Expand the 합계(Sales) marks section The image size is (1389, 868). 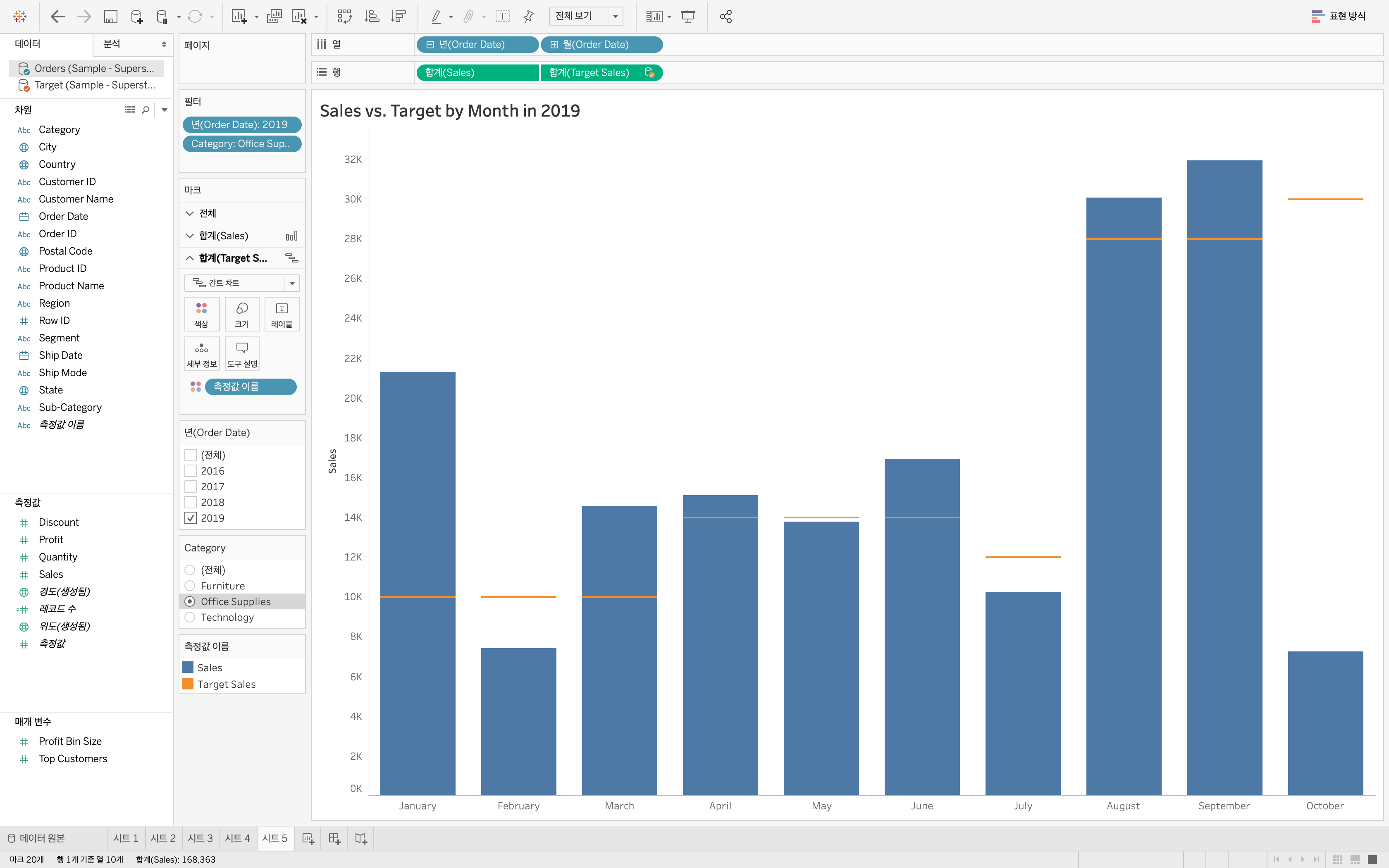tap(190, 236)
